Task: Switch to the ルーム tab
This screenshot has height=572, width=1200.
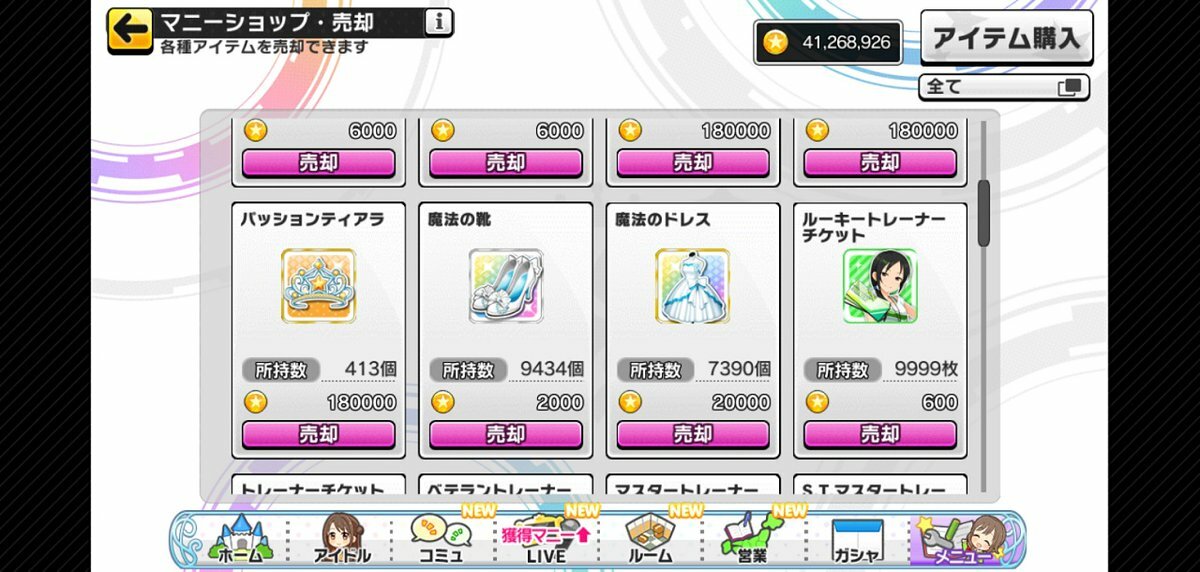Action: 651,540
